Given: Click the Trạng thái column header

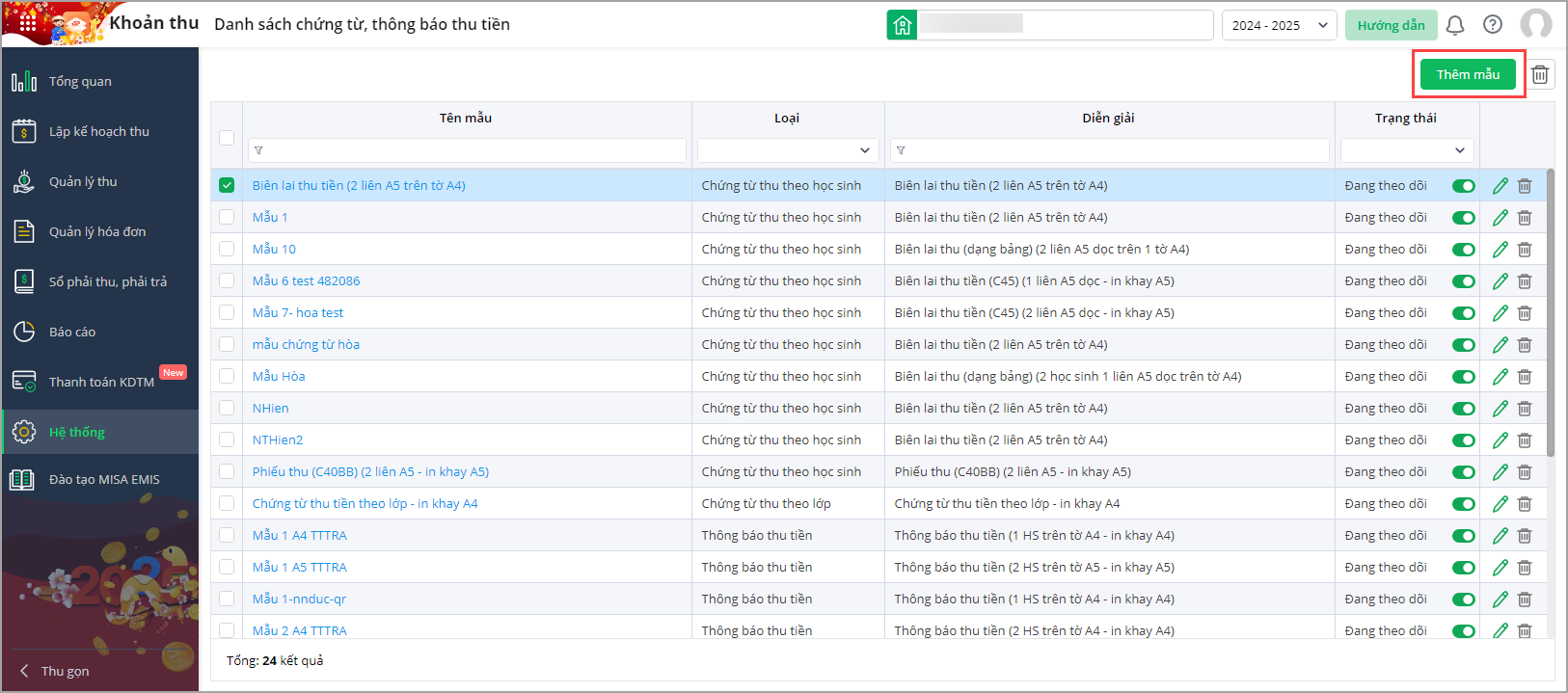Looking at the screenshot, I should point(1406,119).
